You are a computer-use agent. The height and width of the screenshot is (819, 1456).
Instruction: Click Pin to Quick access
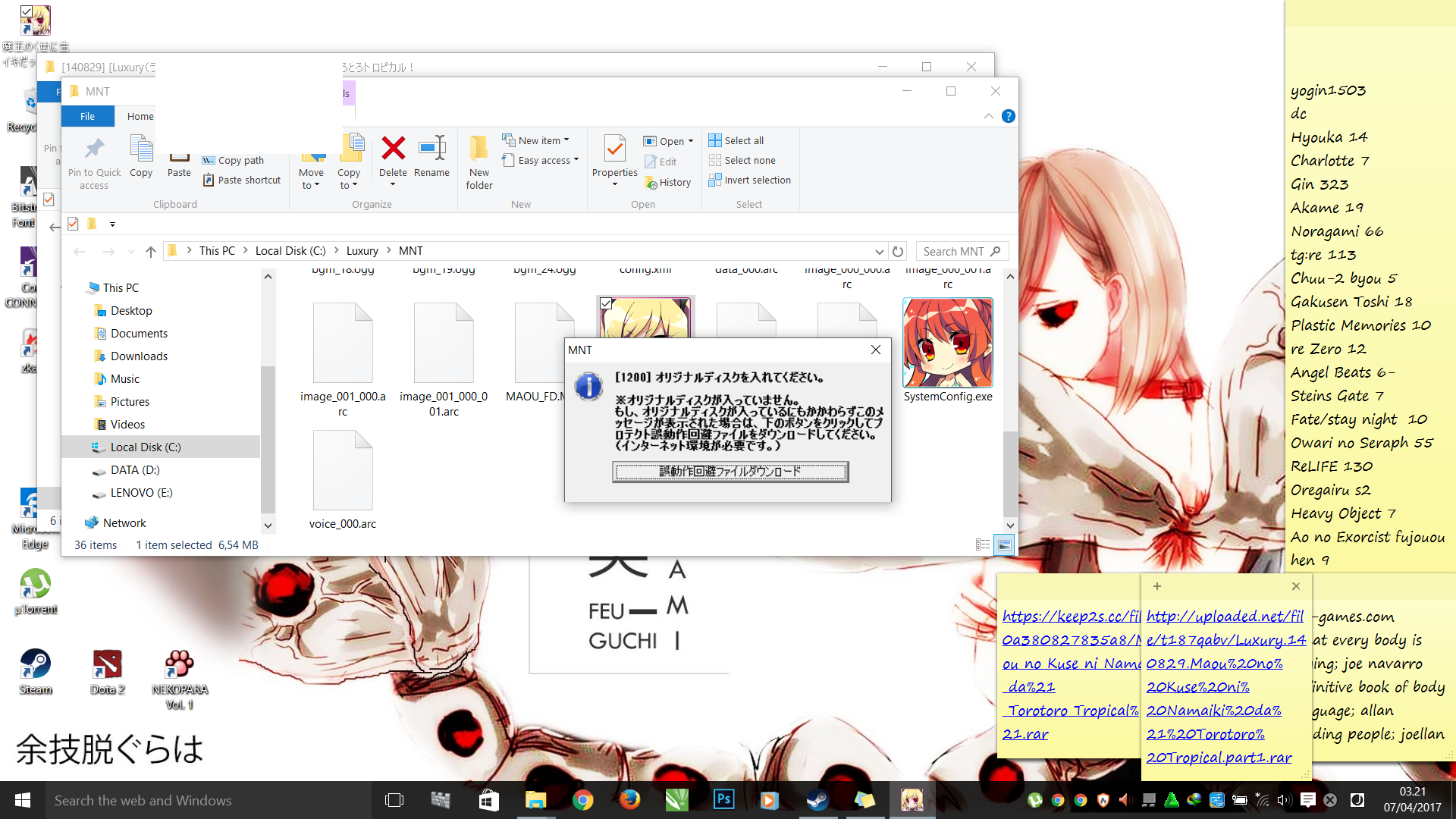pos(94,162)
